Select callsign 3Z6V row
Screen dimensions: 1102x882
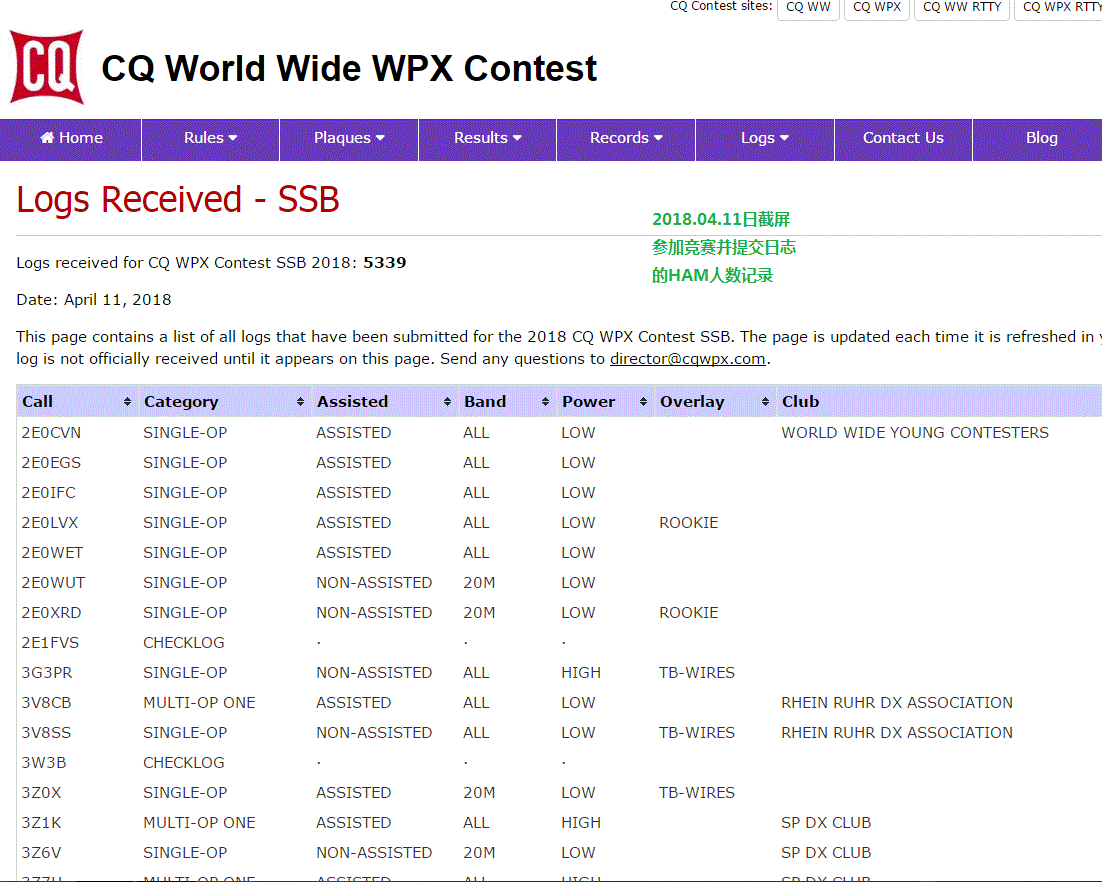click(x=41, y=852)
